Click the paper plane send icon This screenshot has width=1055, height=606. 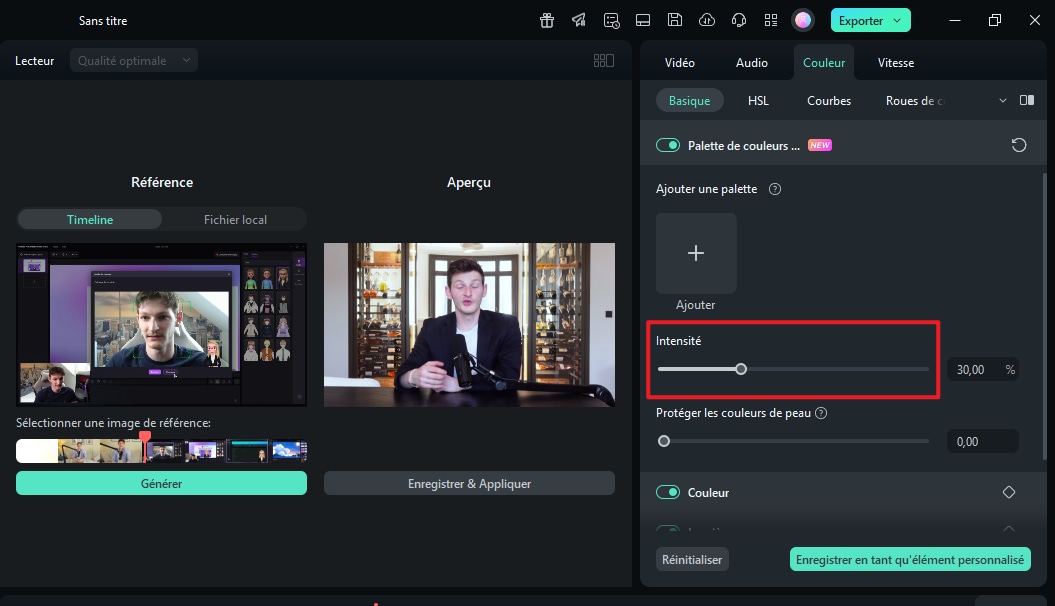(579, 20)
